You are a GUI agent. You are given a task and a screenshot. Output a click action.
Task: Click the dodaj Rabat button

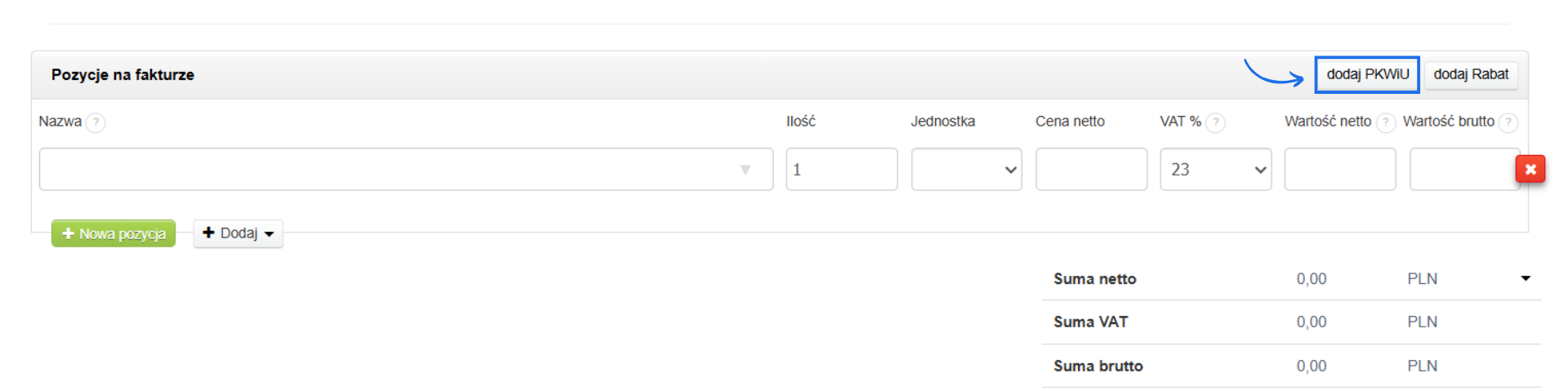(1471, 74)
